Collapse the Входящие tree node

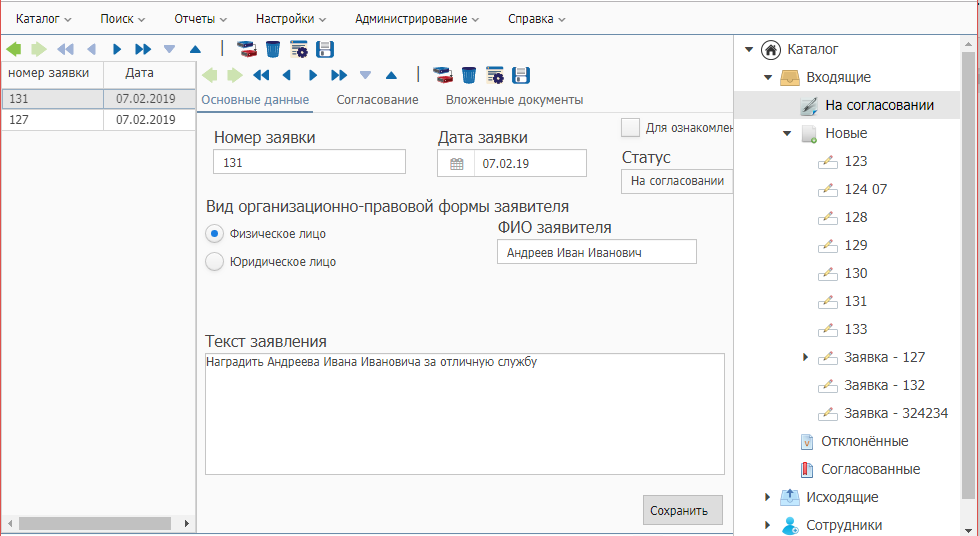tap(768, 77)
